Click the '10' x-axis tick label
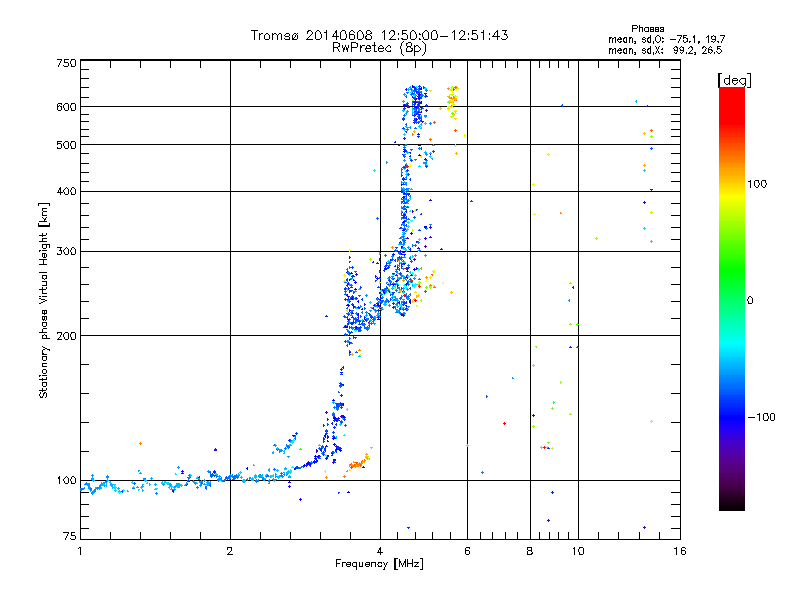The width and height of the screenshot is (800, 600). 578,551
